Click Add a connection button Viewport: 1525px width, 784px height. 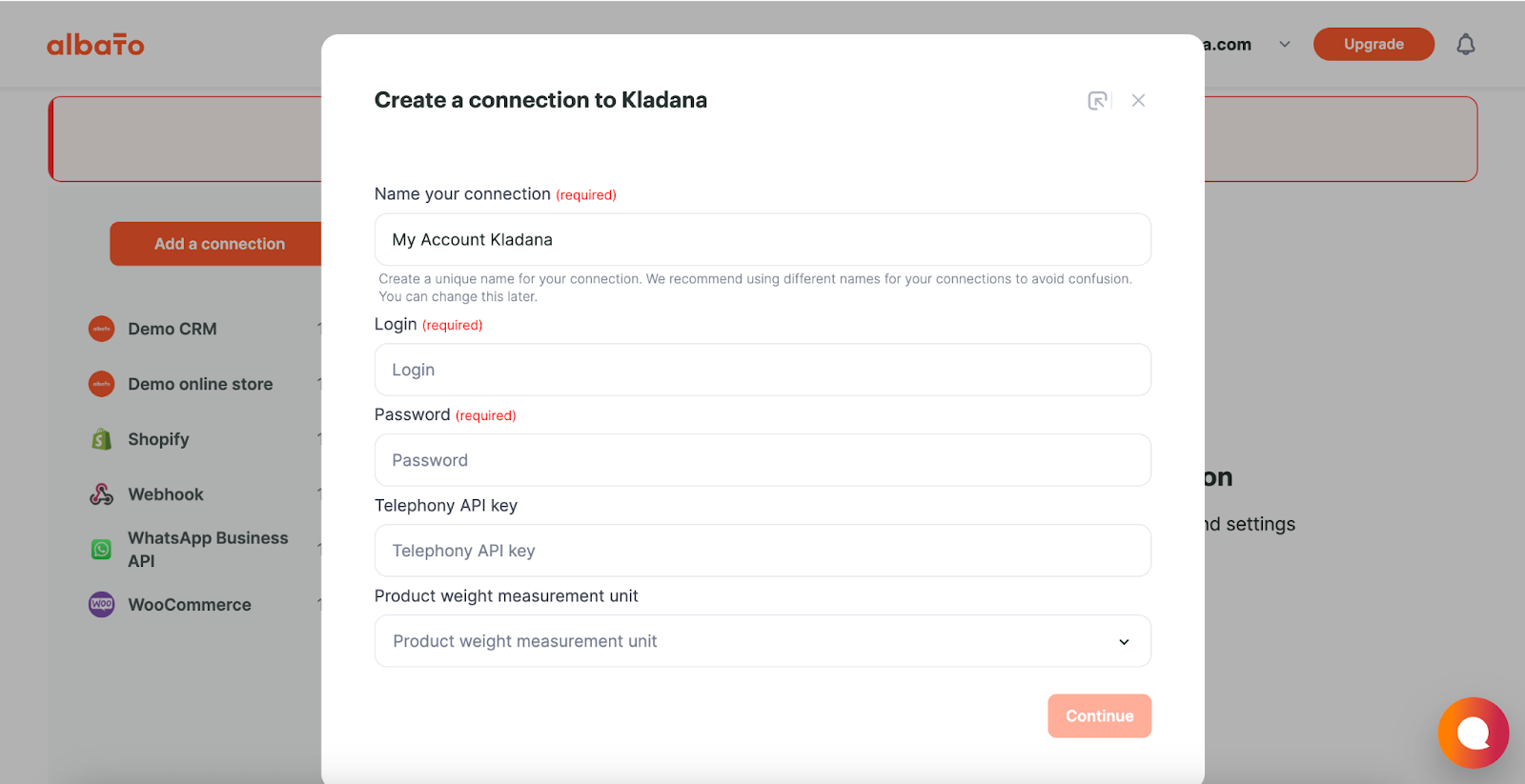coord(217,244)
